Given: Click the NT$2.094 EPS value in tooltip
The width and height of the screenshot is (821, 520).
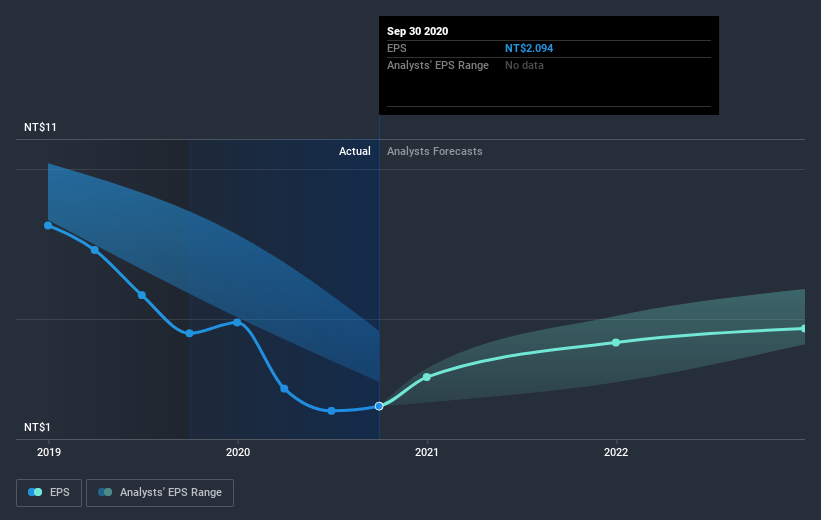Looking at the screenshot, I should 529,48.
